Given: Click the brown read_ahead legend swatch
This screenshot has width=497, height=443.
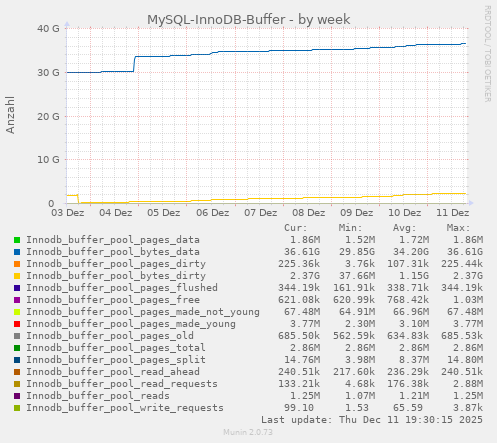Looking at the screenshot, I should click(x=17, y=372).
